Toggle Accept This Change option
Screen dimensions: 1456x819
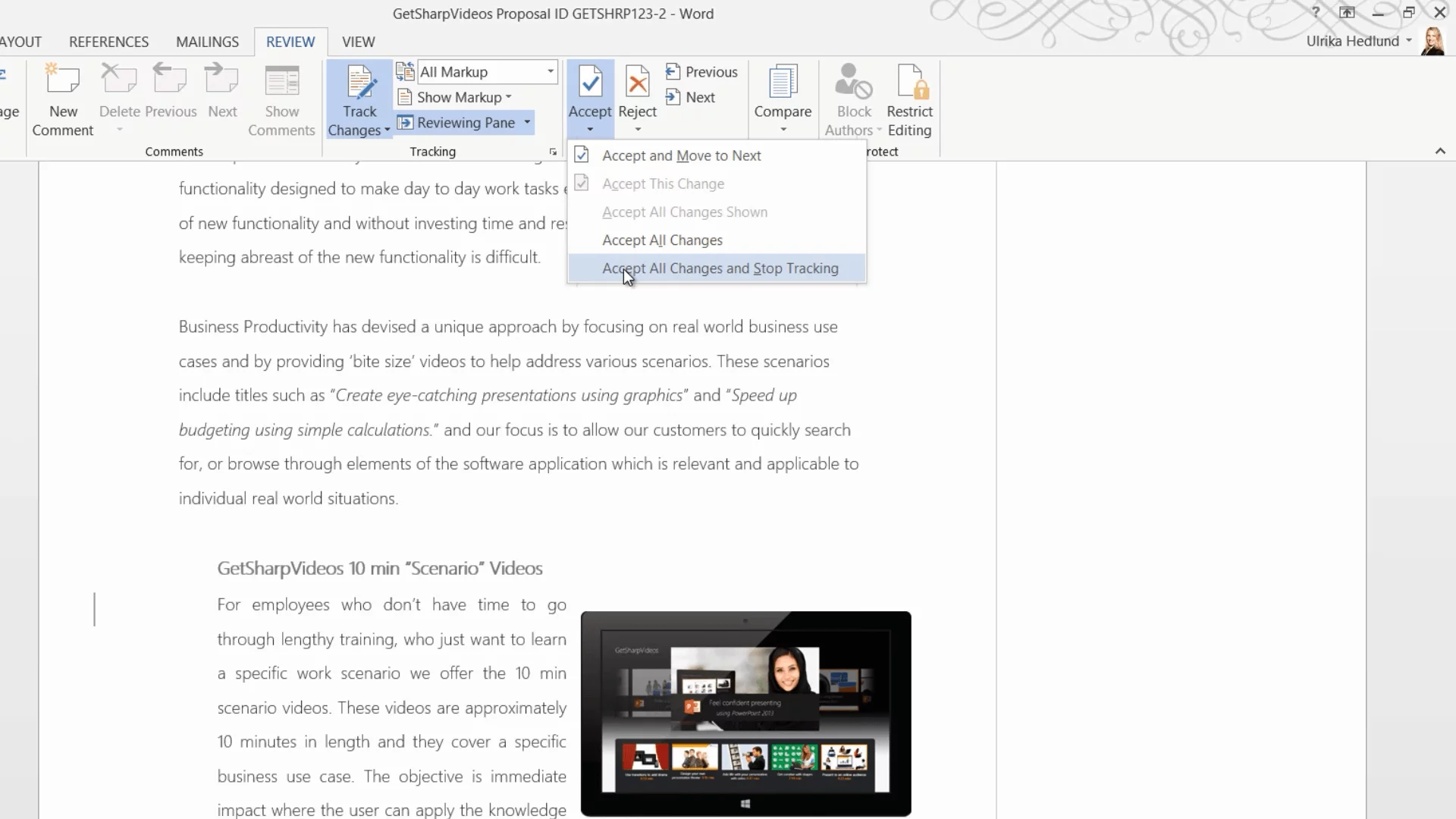click(663, 183)
